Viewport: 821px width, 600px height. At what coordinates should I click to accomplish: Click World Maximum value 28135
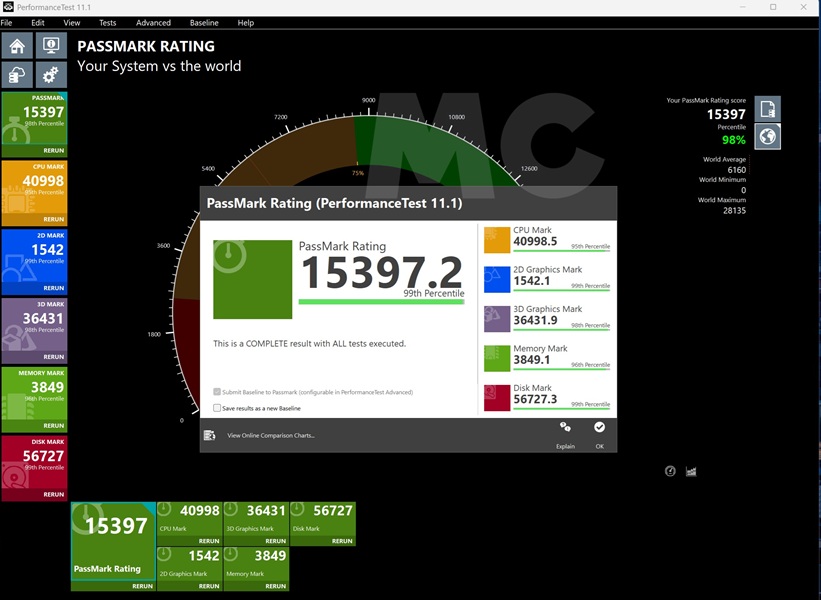(x=734, y=210)
